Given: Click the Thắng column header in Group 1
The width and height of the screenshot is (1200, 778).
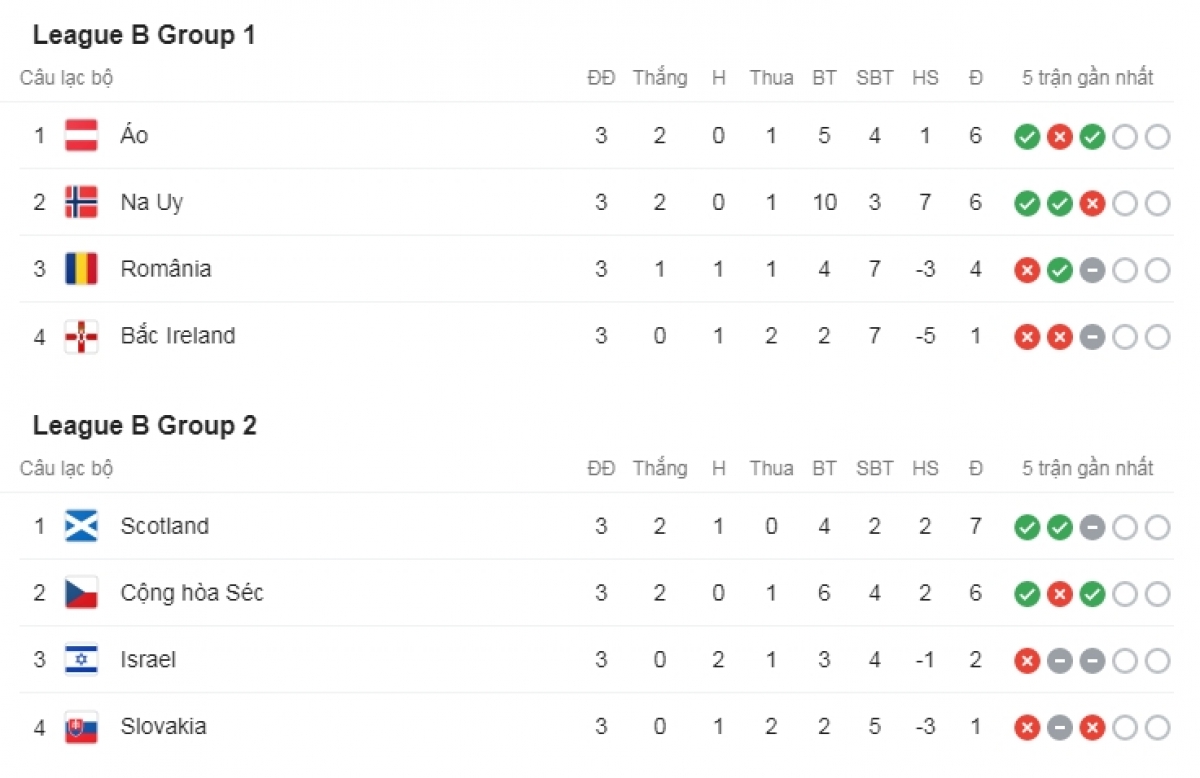Looking at the screenshot, I should (x=660, y=78).
